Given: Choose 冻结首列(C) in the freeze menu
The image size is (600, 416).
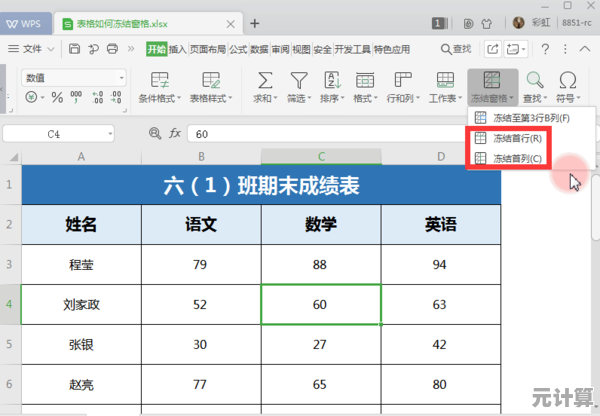Looking at the screenshot, I should point(517,158).
